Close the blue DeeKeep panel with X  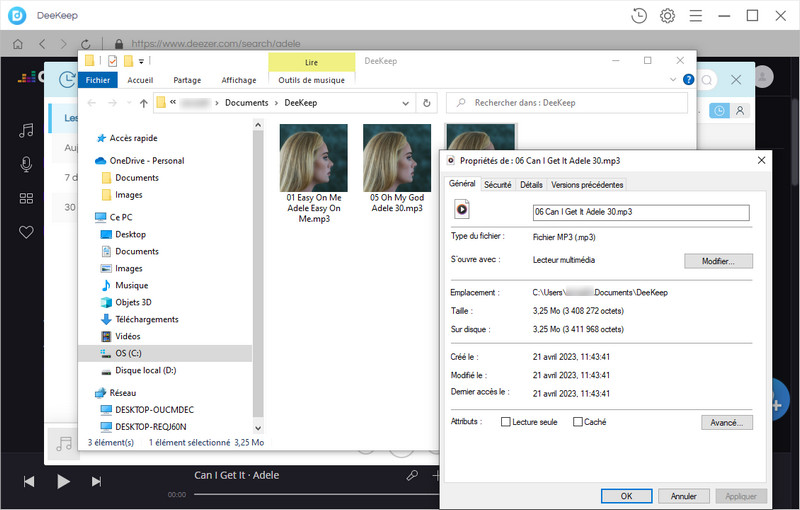[736, 80]
